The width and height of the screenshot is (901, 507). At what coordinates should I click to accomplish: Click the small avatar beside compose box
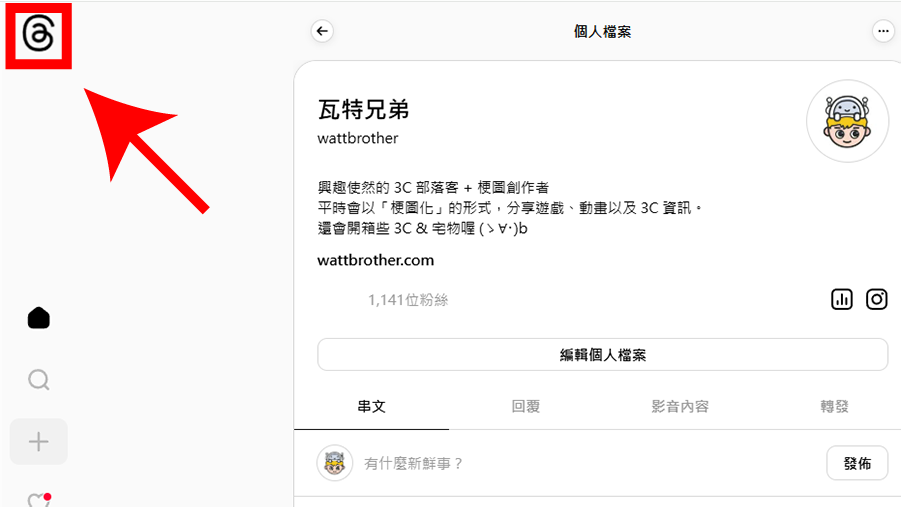click(x=335, y=463)
